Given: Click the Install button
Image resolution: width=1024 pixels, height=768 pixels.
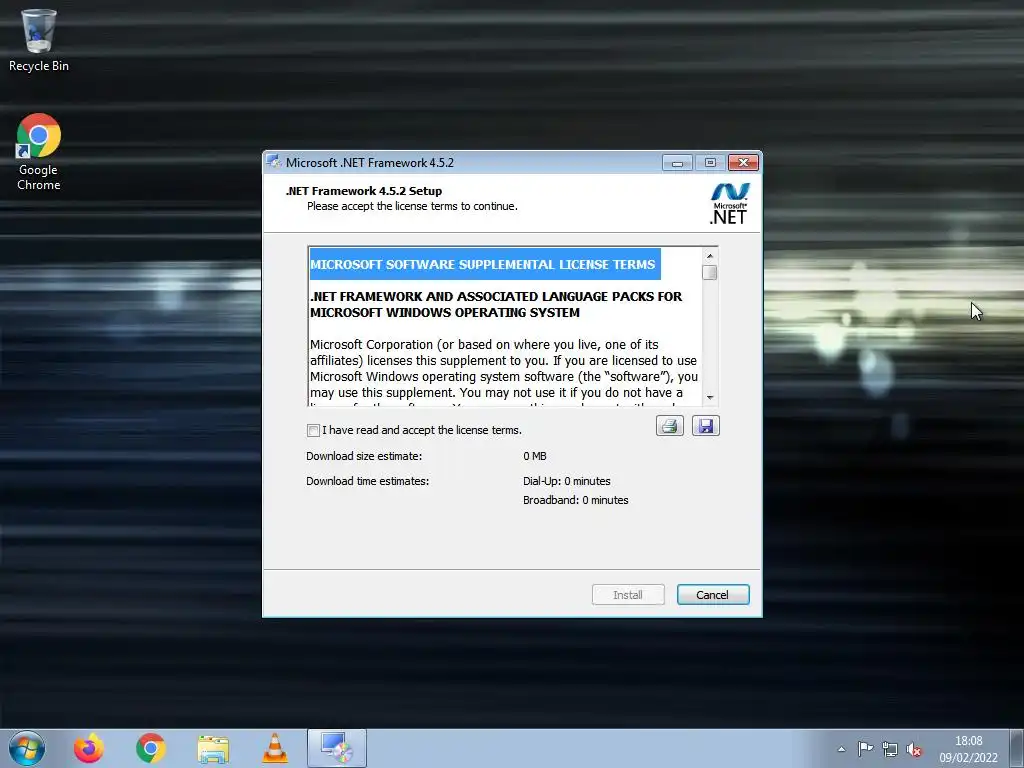Looking at the screenshot, I should 628,594.
